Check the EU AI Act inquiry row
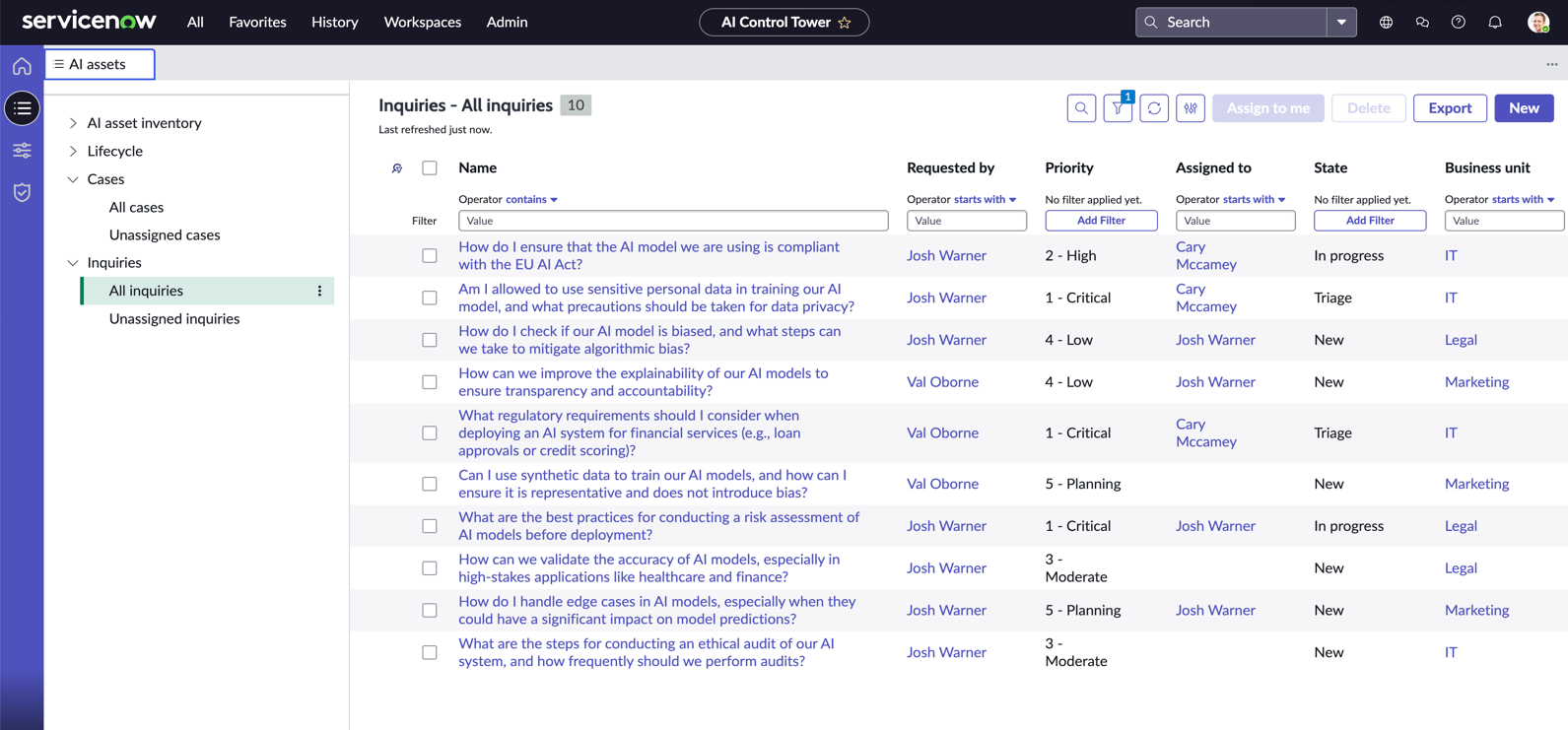This screenshot has height=730, width=1568. [430, 256]
